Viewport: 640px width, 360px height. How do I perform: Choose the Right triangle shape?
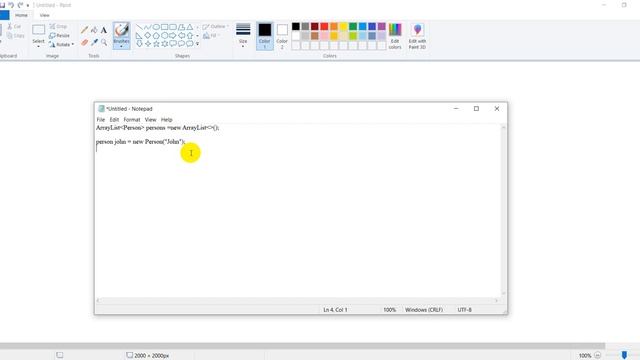pos(139,36)
